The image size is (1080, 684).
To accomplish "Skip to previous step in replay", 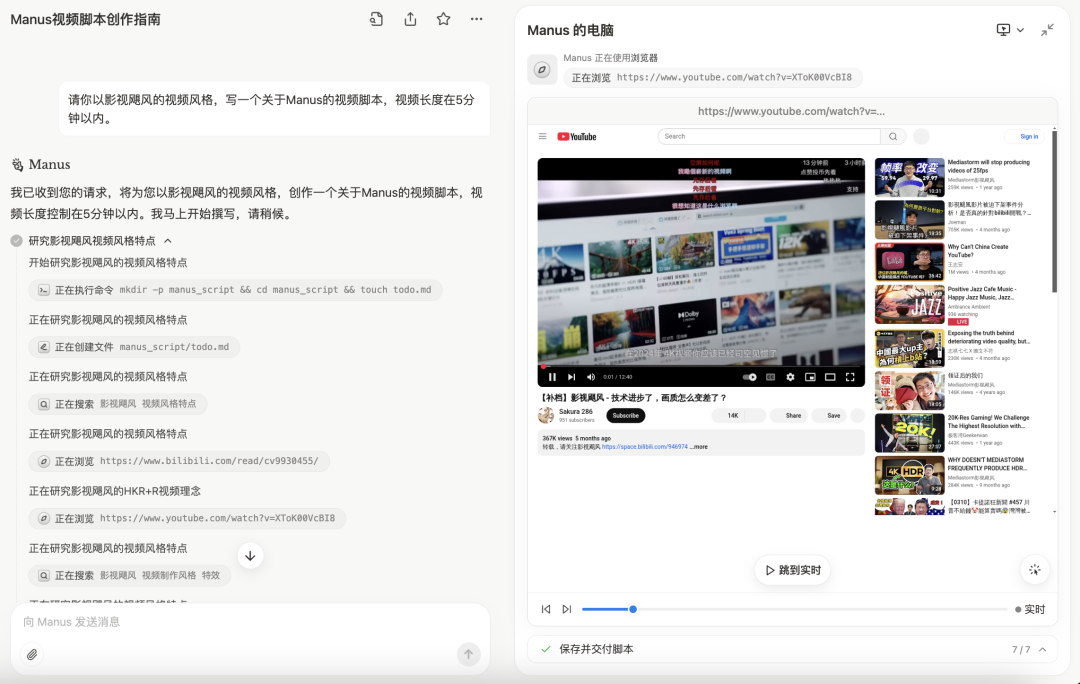I will (x=546, y=610).
